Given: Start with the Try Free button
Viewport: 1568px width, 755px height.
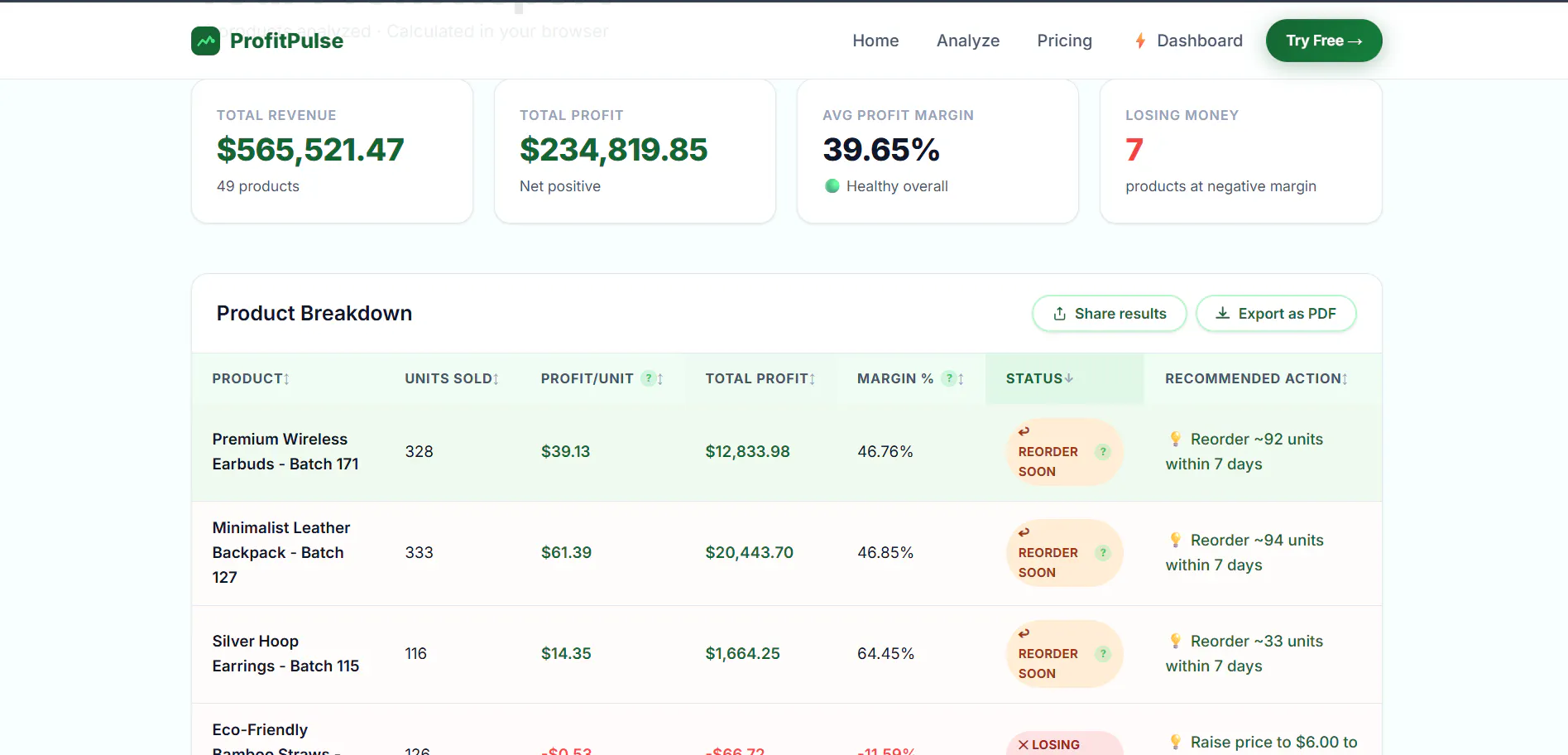Looking at the screenshot, I should click(1323, 41).
